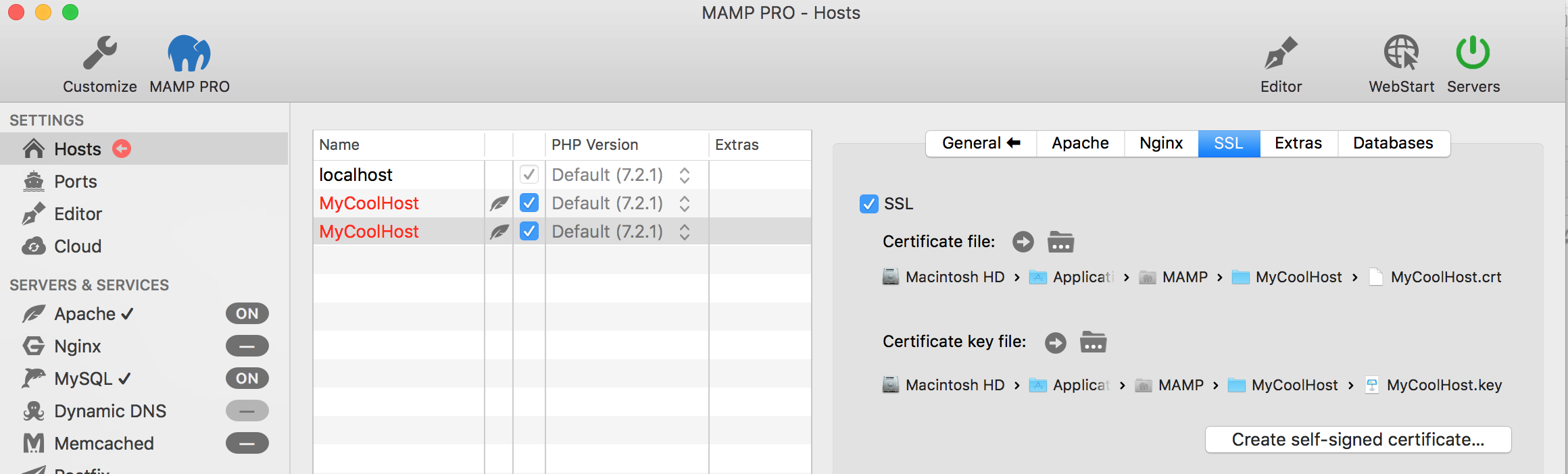Turn off the Apache ON switch
The width and height of the screenshot is (1568, 474).
tap(247, 313)
